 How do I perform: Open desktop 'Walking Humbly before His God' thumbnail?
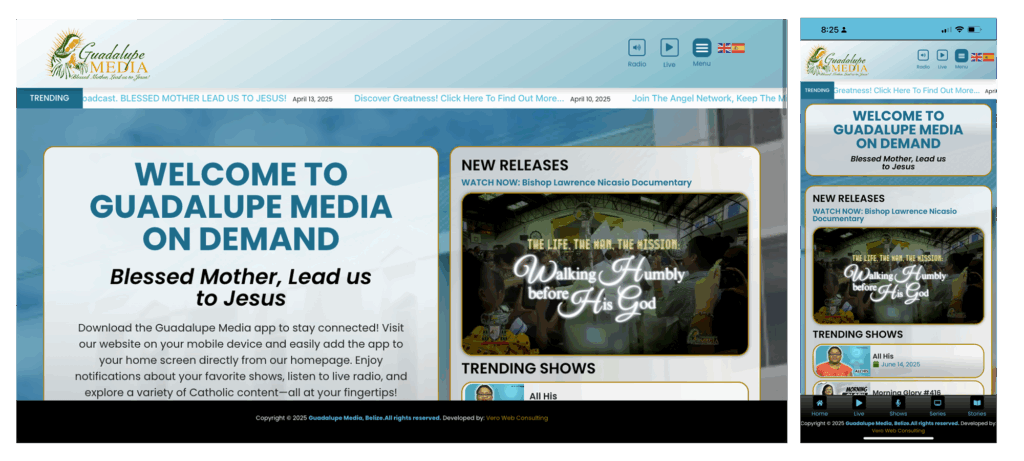point(604,273)
